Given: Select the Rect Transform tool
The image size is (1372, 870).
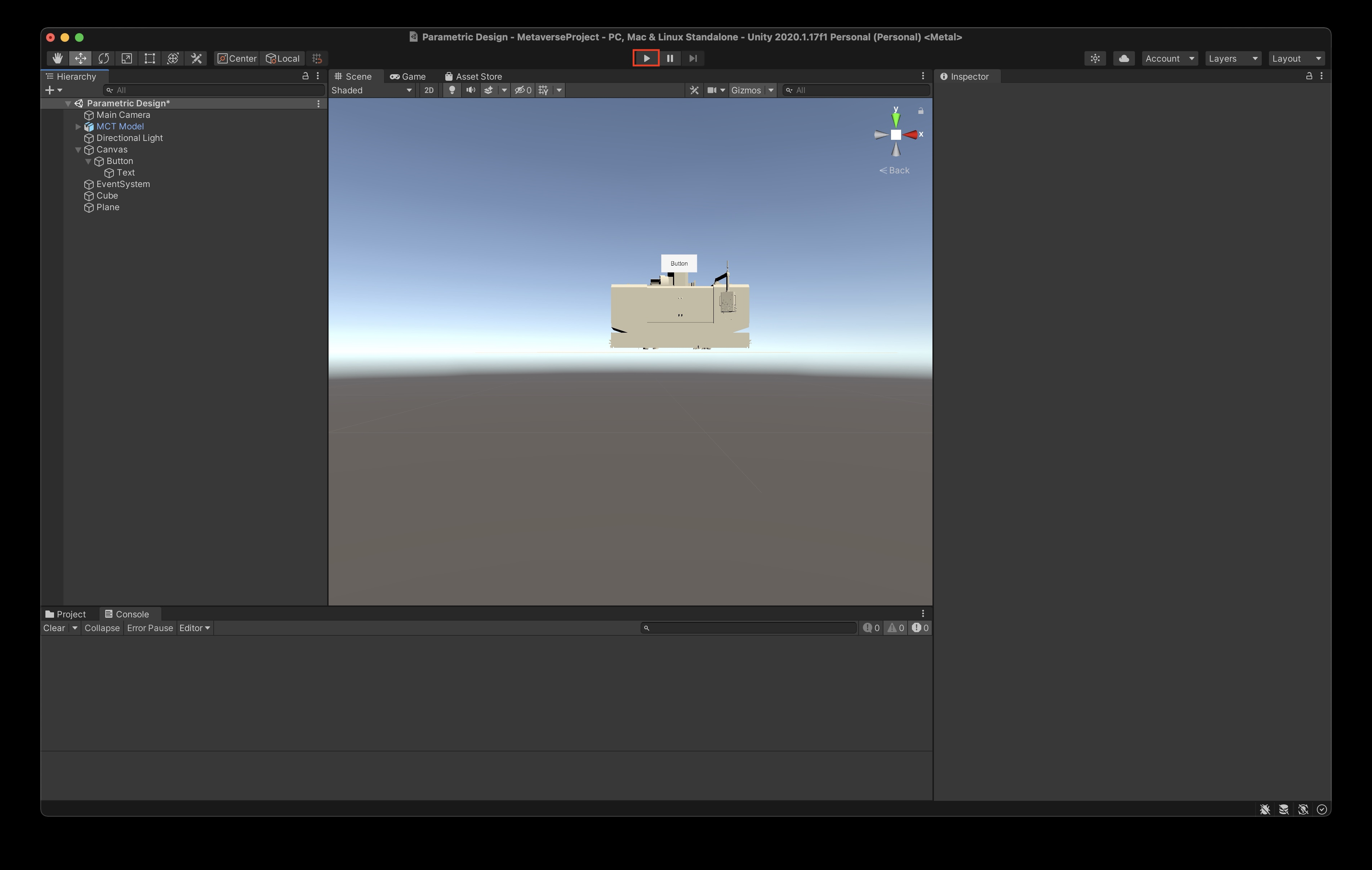Looking at the screenshot, I should pos(150,58).
